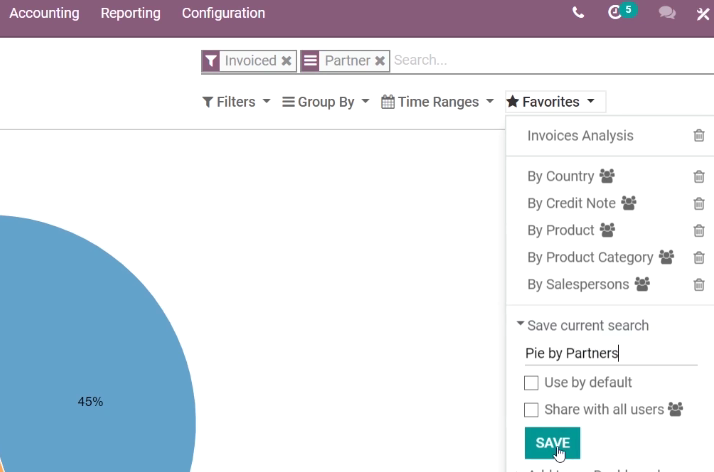The height and width of the screenshot is (472, 714).
Task: Open the activities clock icon with badge
Action: (x=622, y=11)
